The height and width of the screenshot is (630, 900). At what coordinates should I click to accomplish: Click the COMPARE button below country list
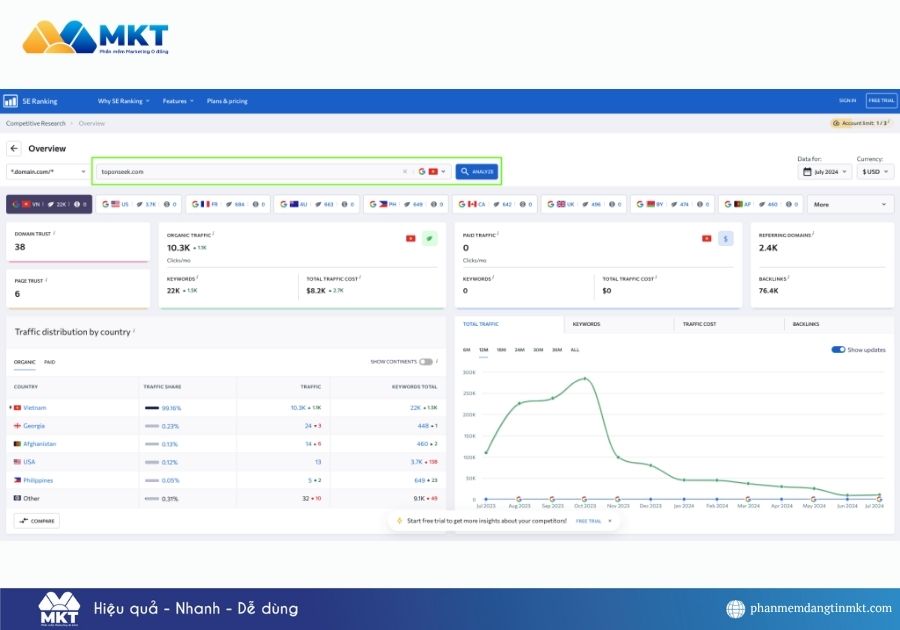point(36,520)
